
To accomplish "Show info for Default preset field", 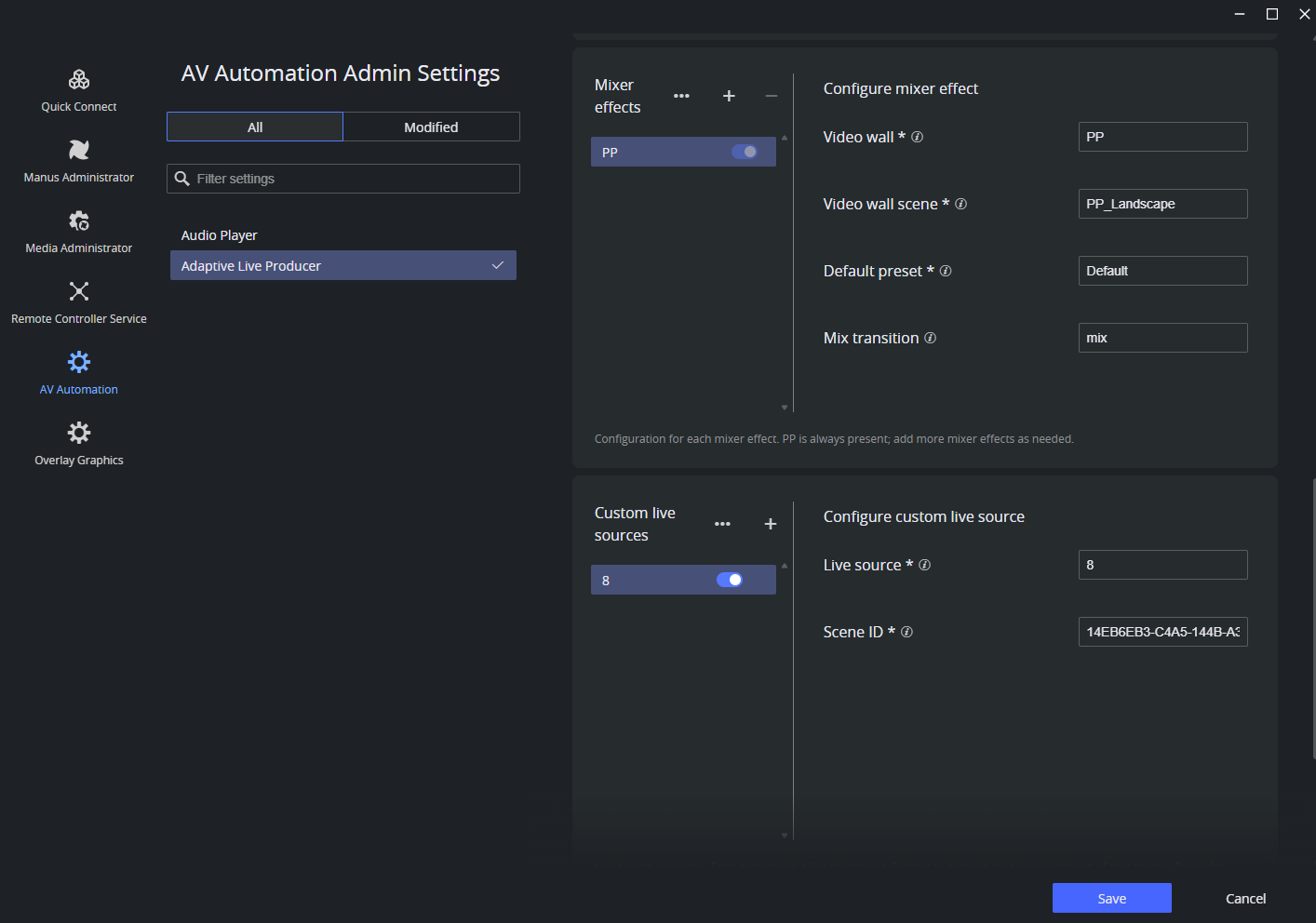I will (x=946, y=271).
